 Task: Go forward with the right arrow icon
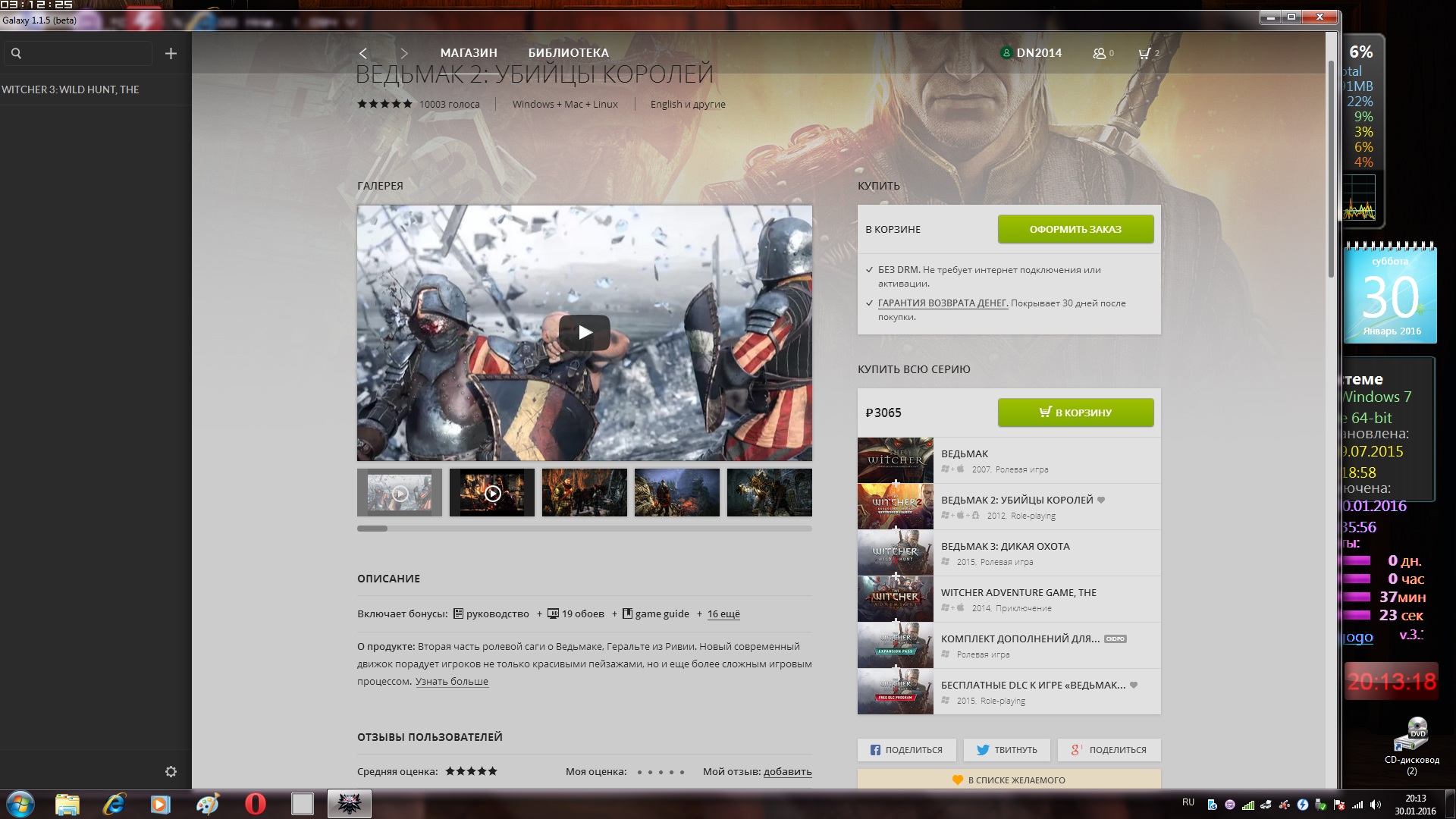coord(404,53)
